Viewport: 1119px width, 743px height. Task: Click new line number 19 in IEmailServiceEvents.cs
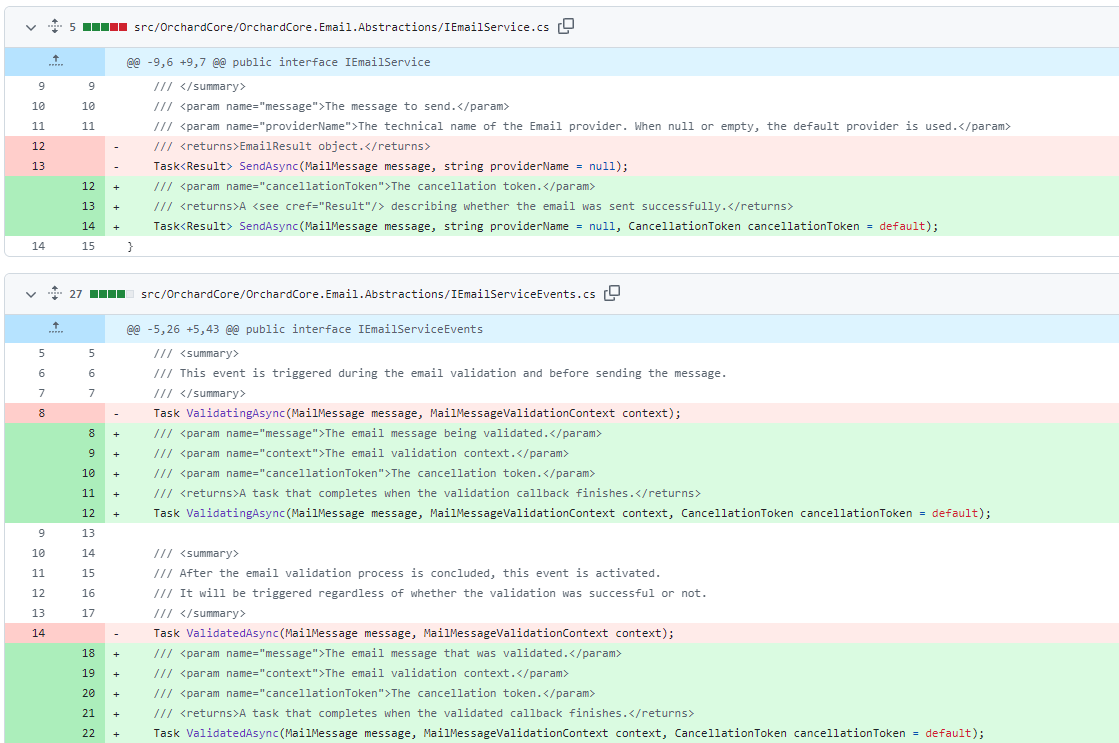click(x=88, y=673)
